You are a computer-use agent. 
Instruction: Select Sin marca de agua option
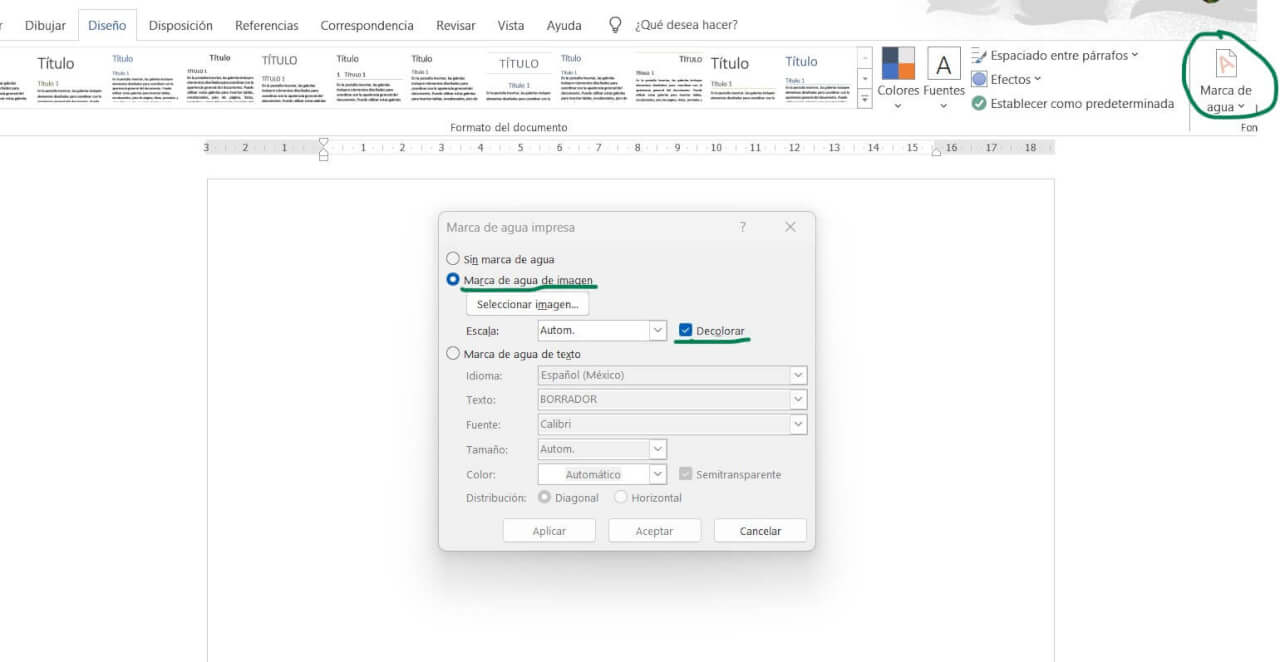coord(454,259)
